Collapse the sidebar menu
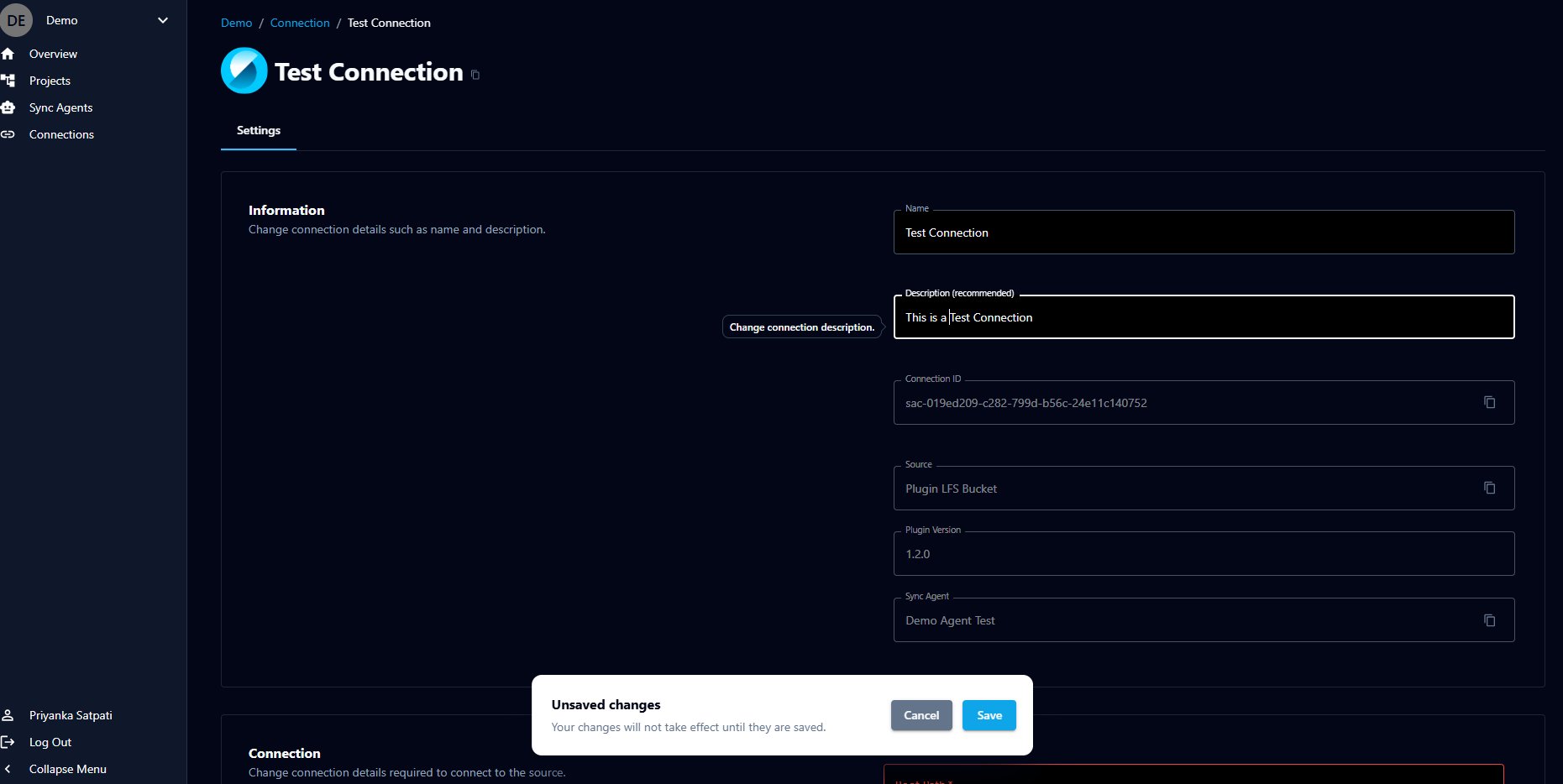 pyautogui.click(x=67, y=769)
